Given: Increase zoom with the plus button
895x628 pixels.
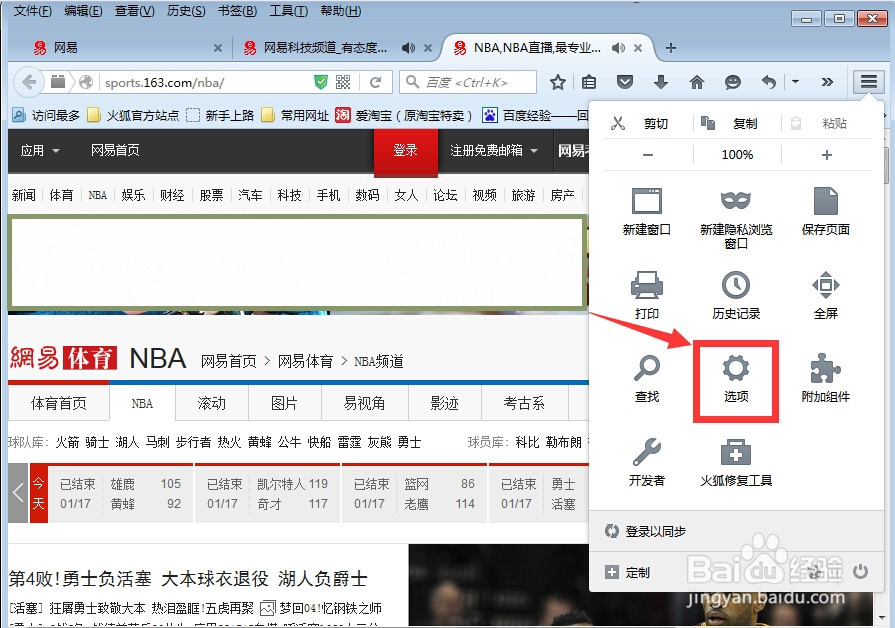Looking at the screenshot, I should (x=827, y=155).
